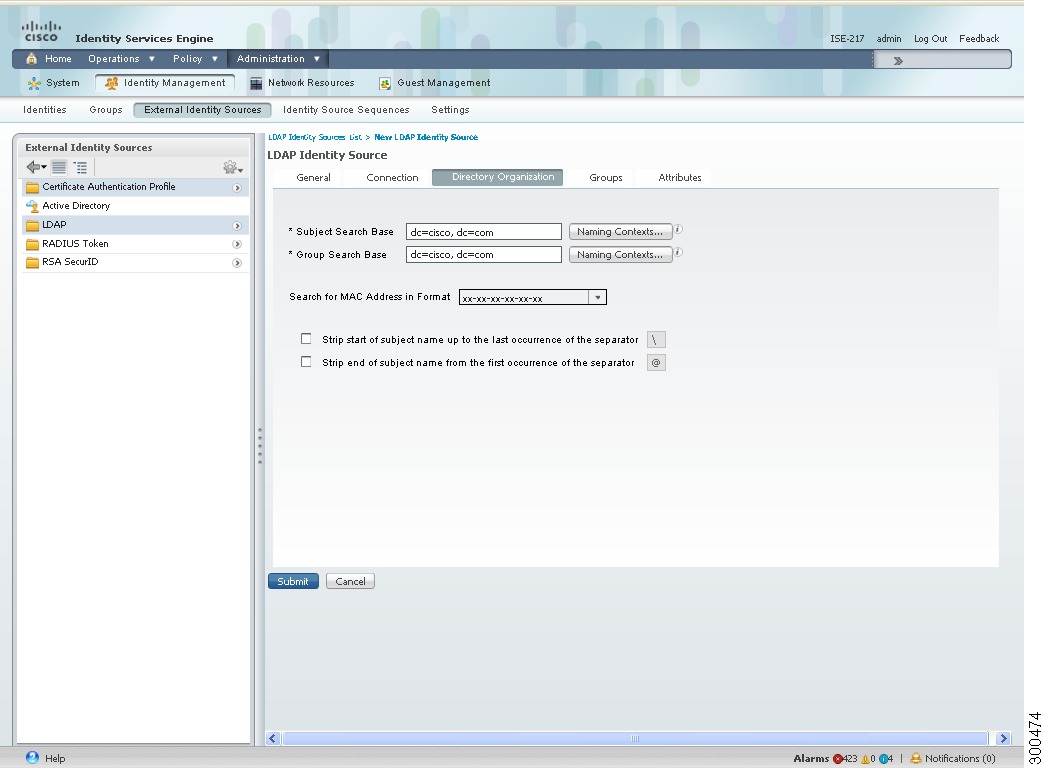This screenshot has width=1044, height=768.
Task: Click the warning alarms yellow icon
Action: (x=866, y=759)
